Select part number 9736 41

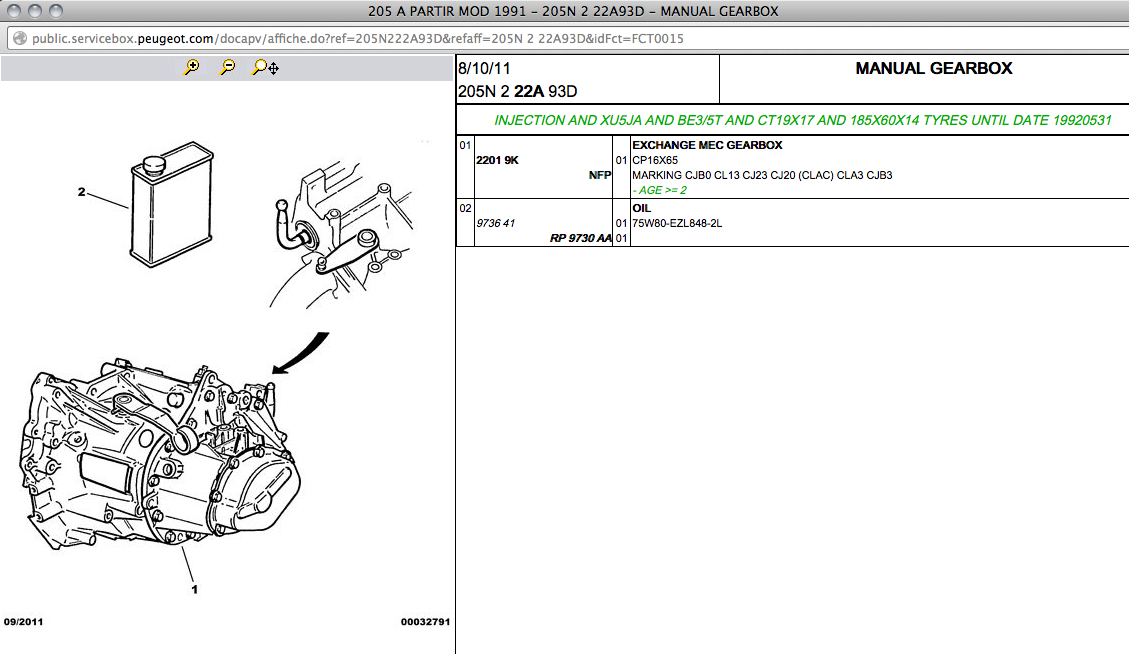coord(495,223)
